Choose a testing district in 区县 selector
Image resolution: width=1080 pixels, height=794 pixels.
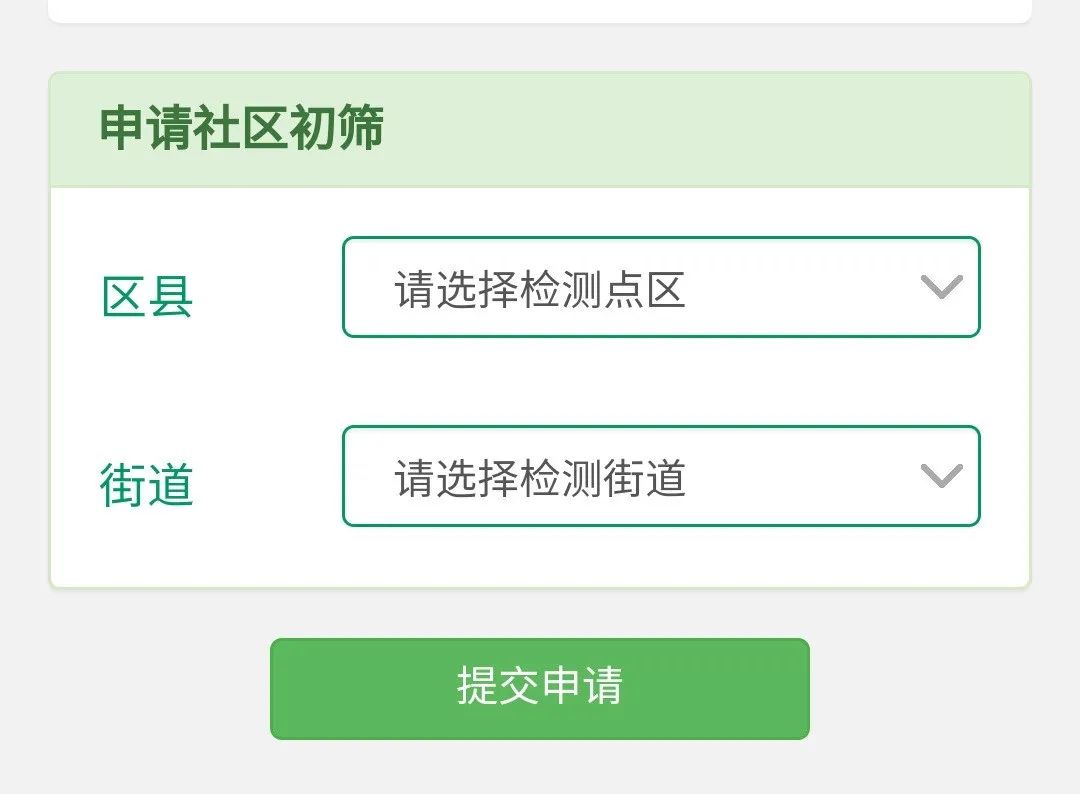tap(661, 287)
